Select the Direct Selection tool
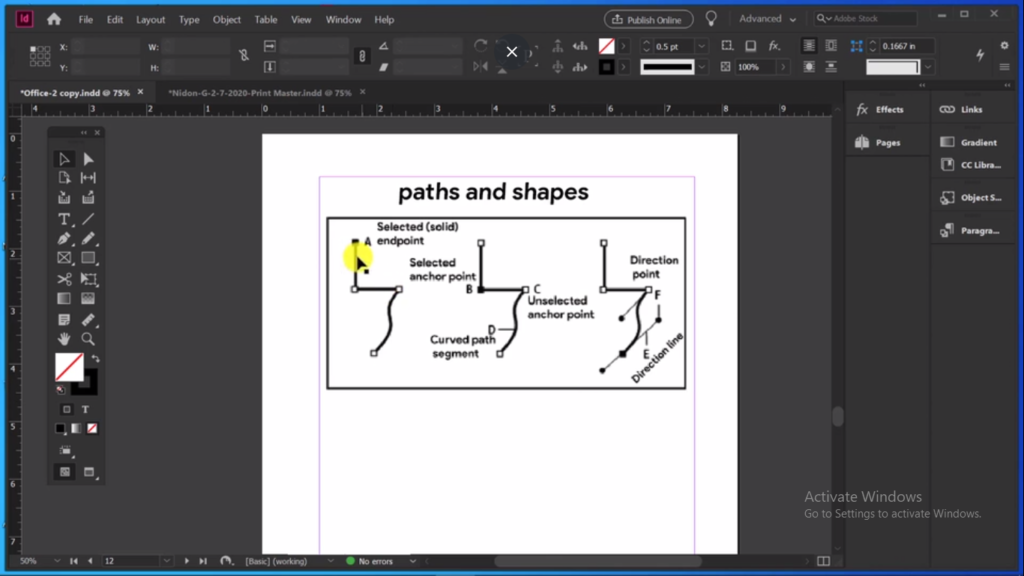This screenshot has width=1024, height=576. [88, 159]
